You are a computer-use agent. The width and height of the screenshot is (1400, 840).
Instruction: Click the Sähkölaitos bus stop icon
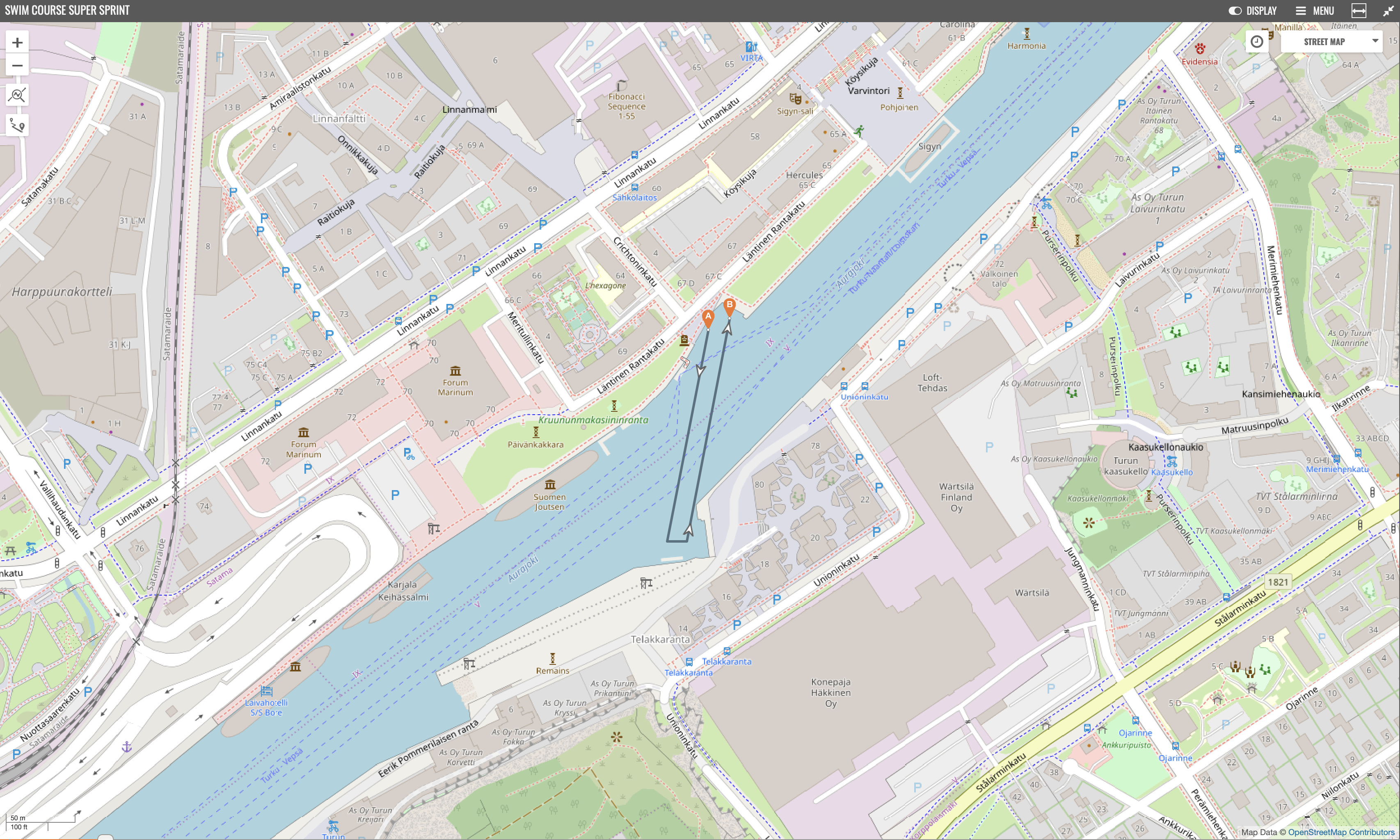634,187
